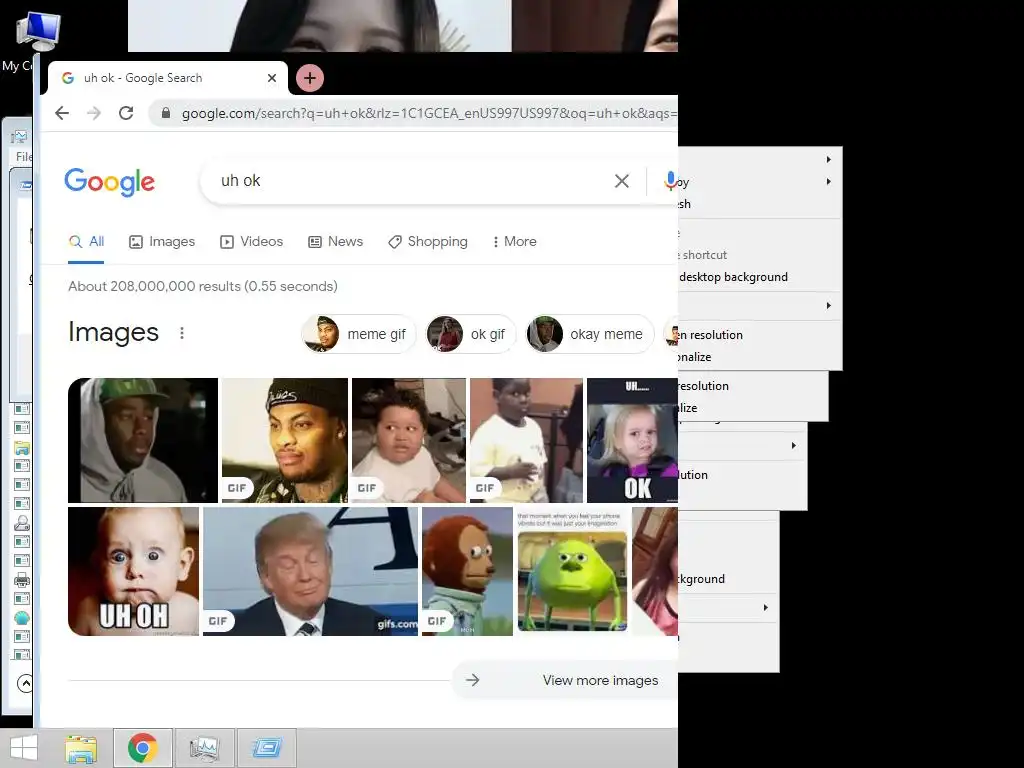Click the magnifier icon in left background window
The height and width of the screenshot is (768, 1024).
(x=22, y=522)
